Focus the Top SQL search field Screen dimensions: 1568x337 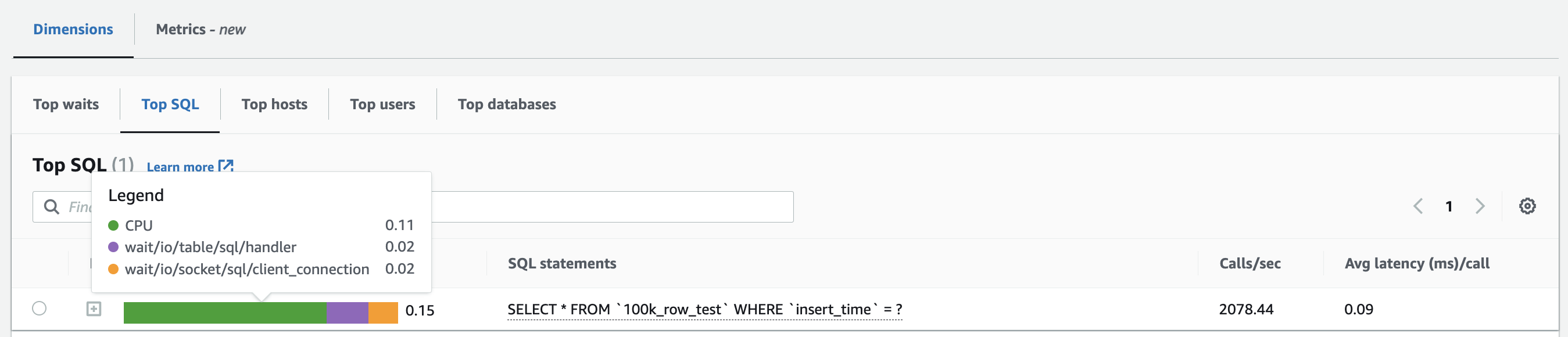tap(608, 207)
